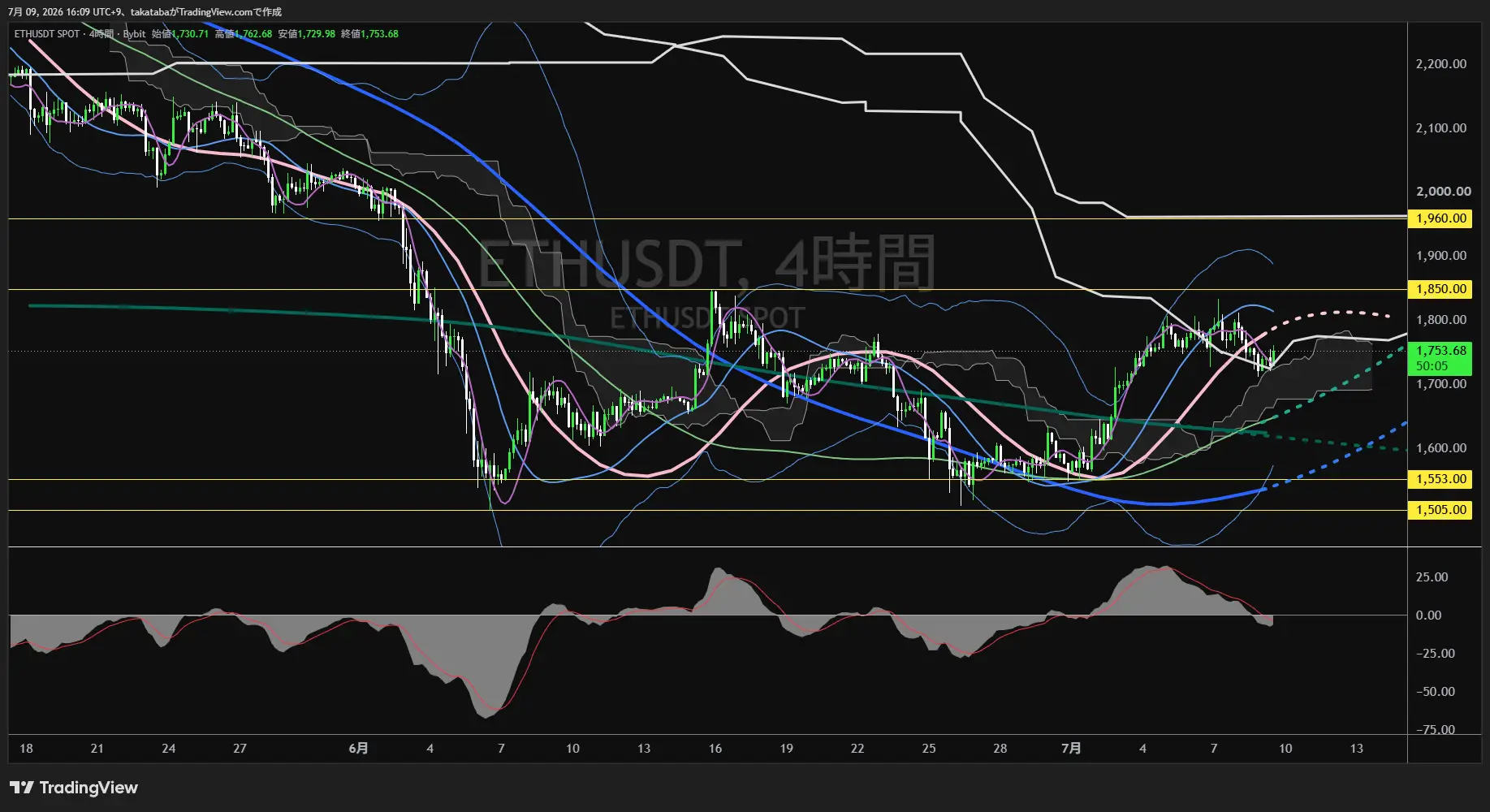
Task: Select the 1,960.00 yellow price label
Action: 1440,218
